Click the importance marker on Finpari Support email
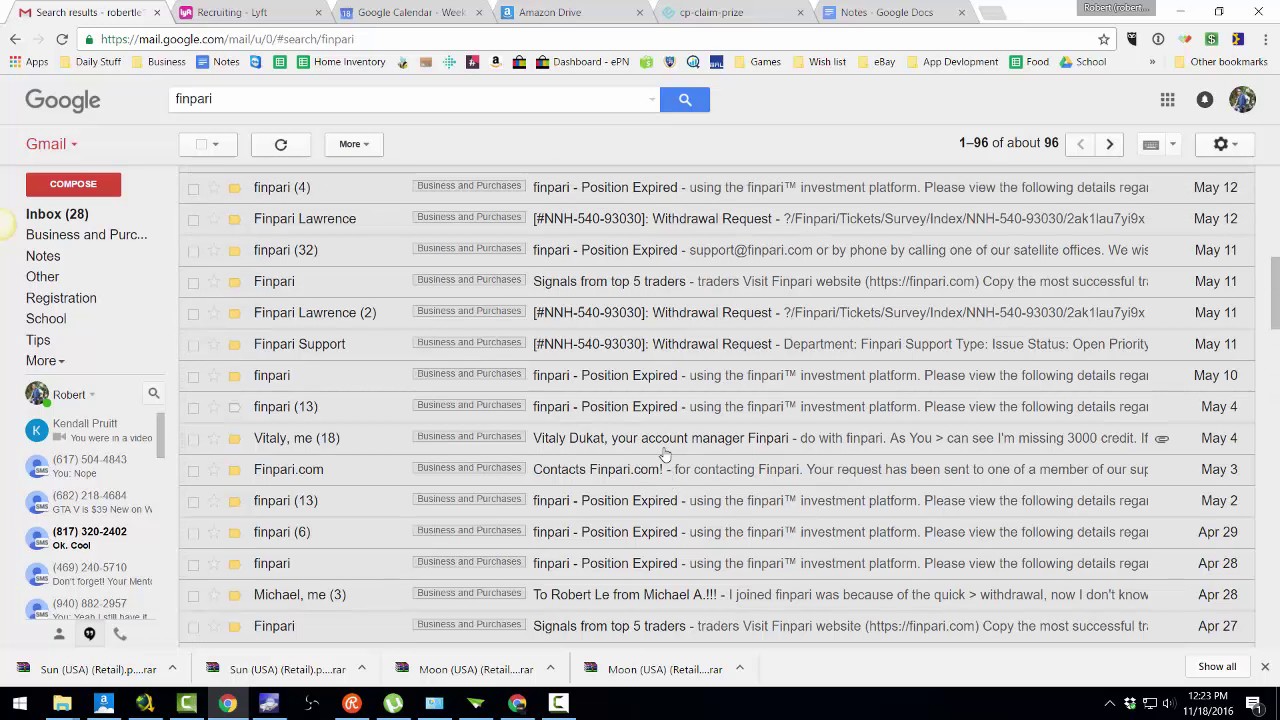1280x720 pixels. [234, 344]
